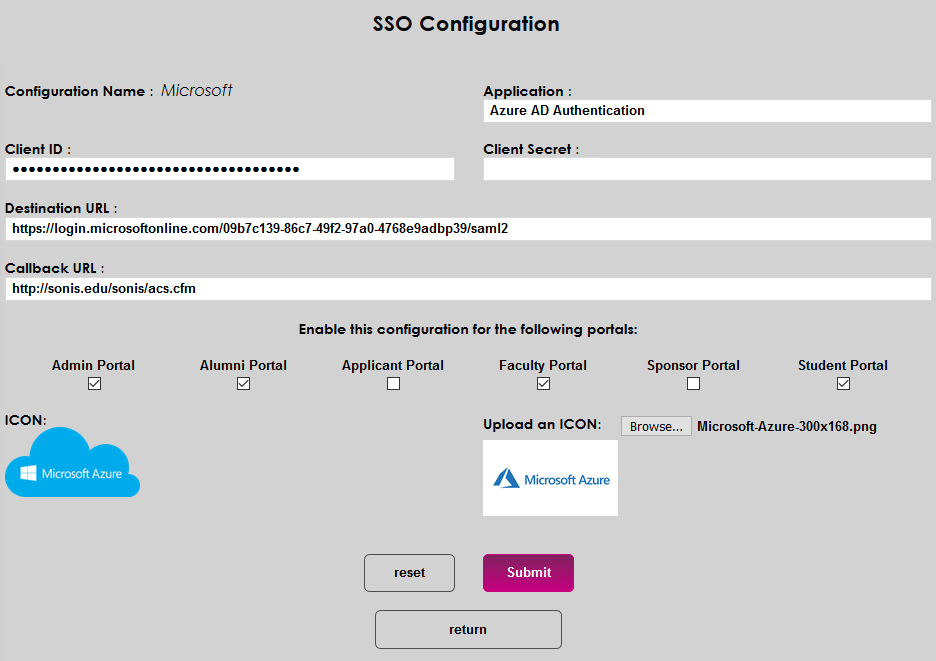Click the Microsoft Azure cloud icon

72,463
